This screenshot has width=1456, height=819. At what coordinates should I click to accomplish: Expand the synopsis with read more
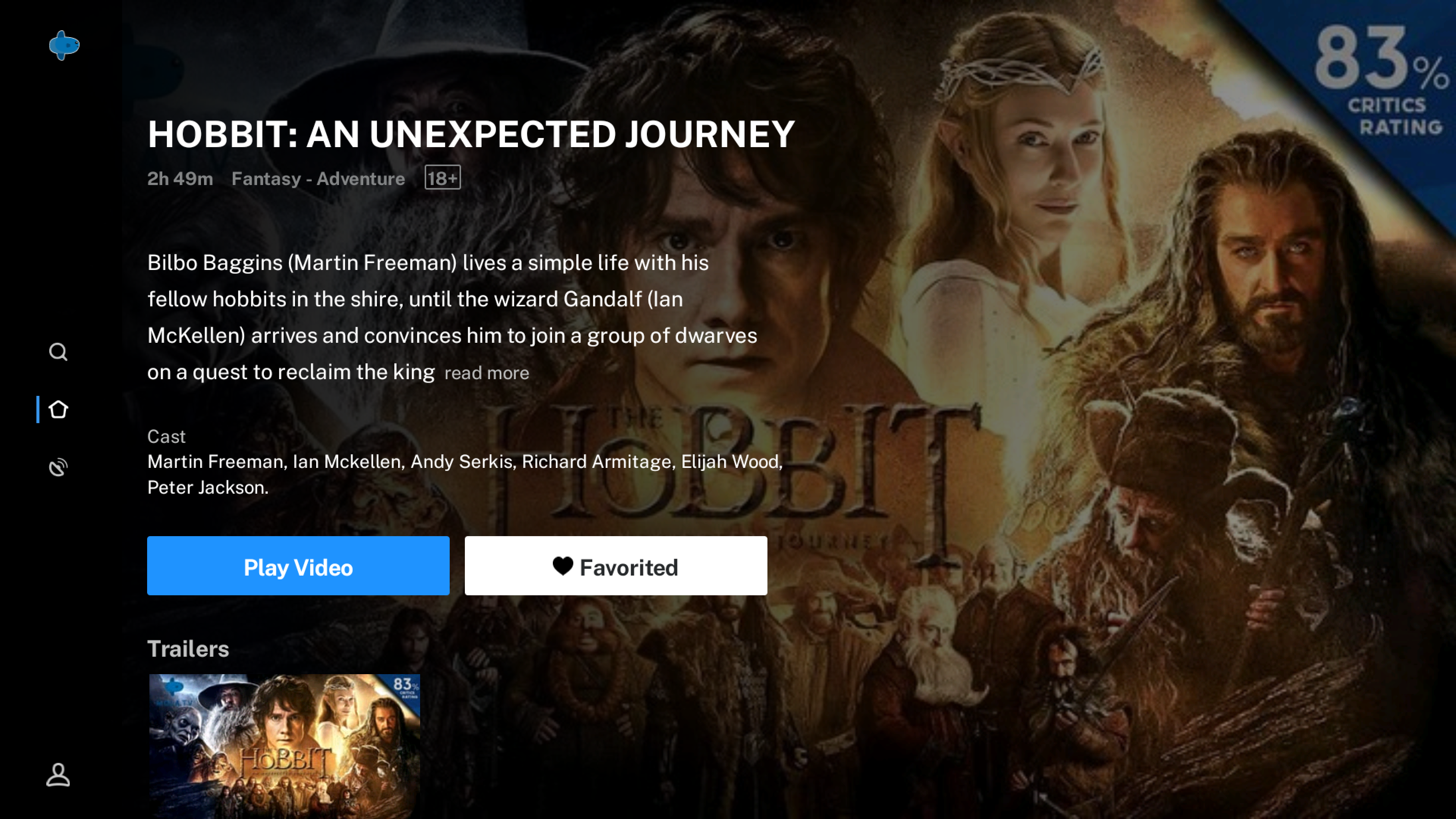tap(486, 373)
